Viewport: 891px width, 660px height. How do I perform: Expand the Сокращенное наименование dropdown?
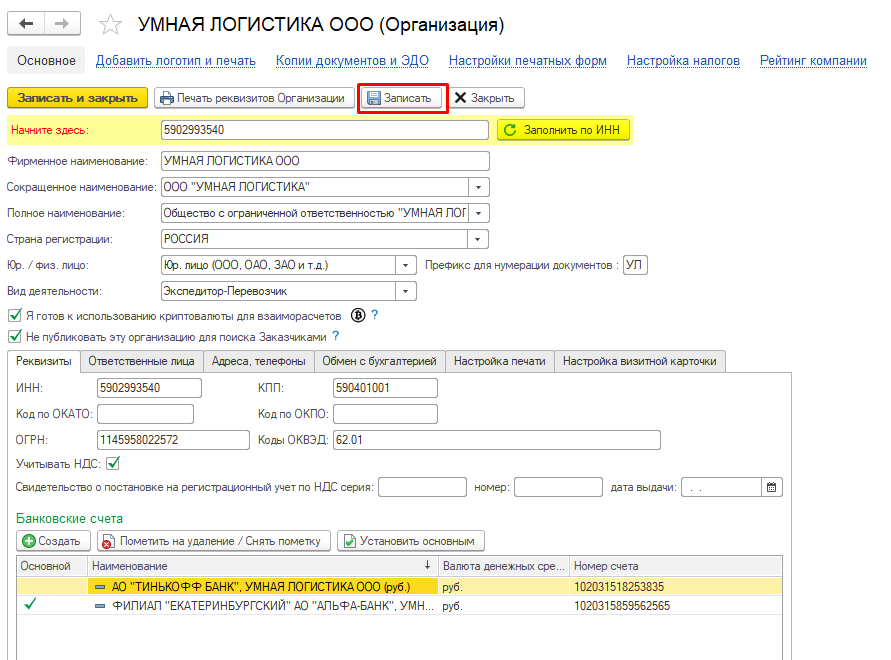[x=478, y=187]
